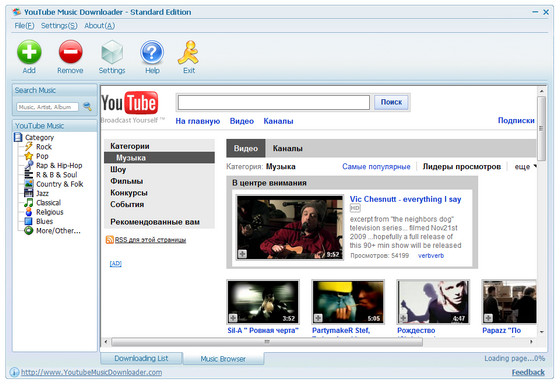Collapse the Category tree root node
This screenshot has height=385, width=560.
coord(18,137)
